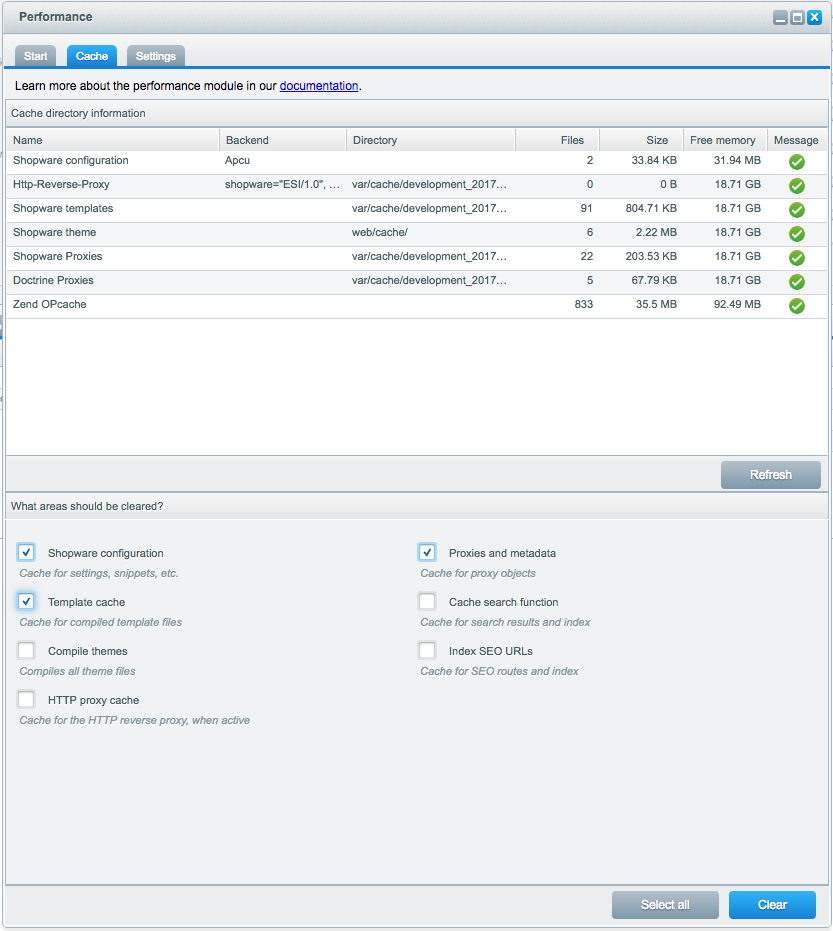The height and width of the screenshot is (931, 833).
Task: Sort table by the Name column header
Action: pos(112,140)
